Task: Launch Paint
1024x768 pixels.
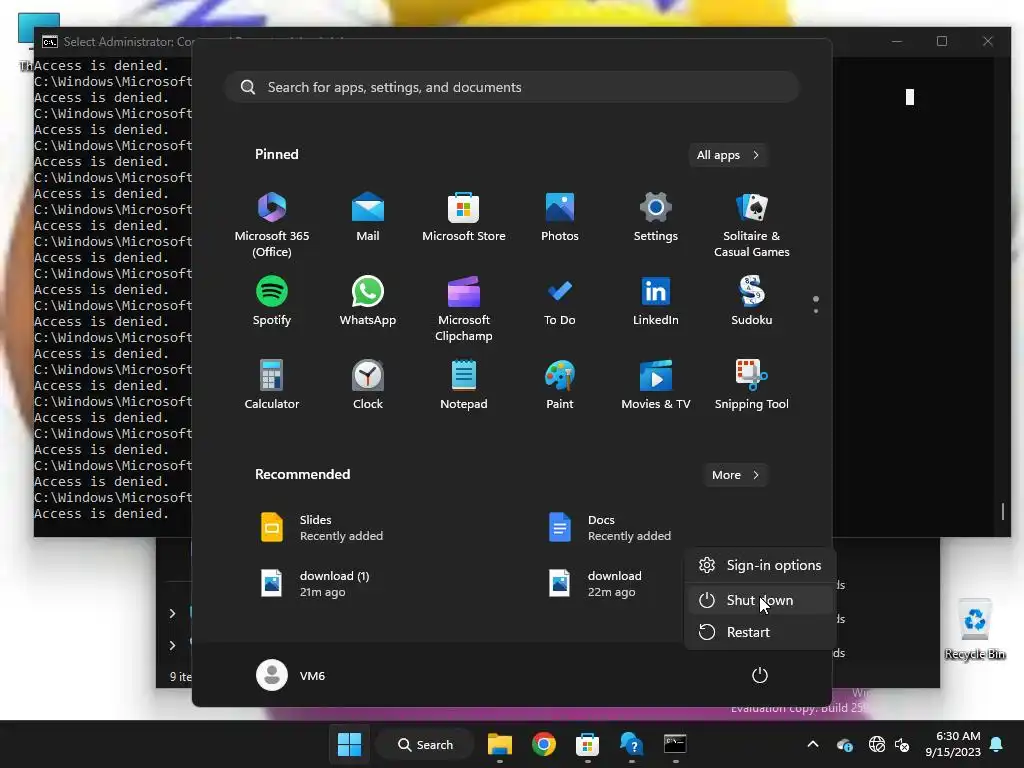Action: (x=560, y=385)
